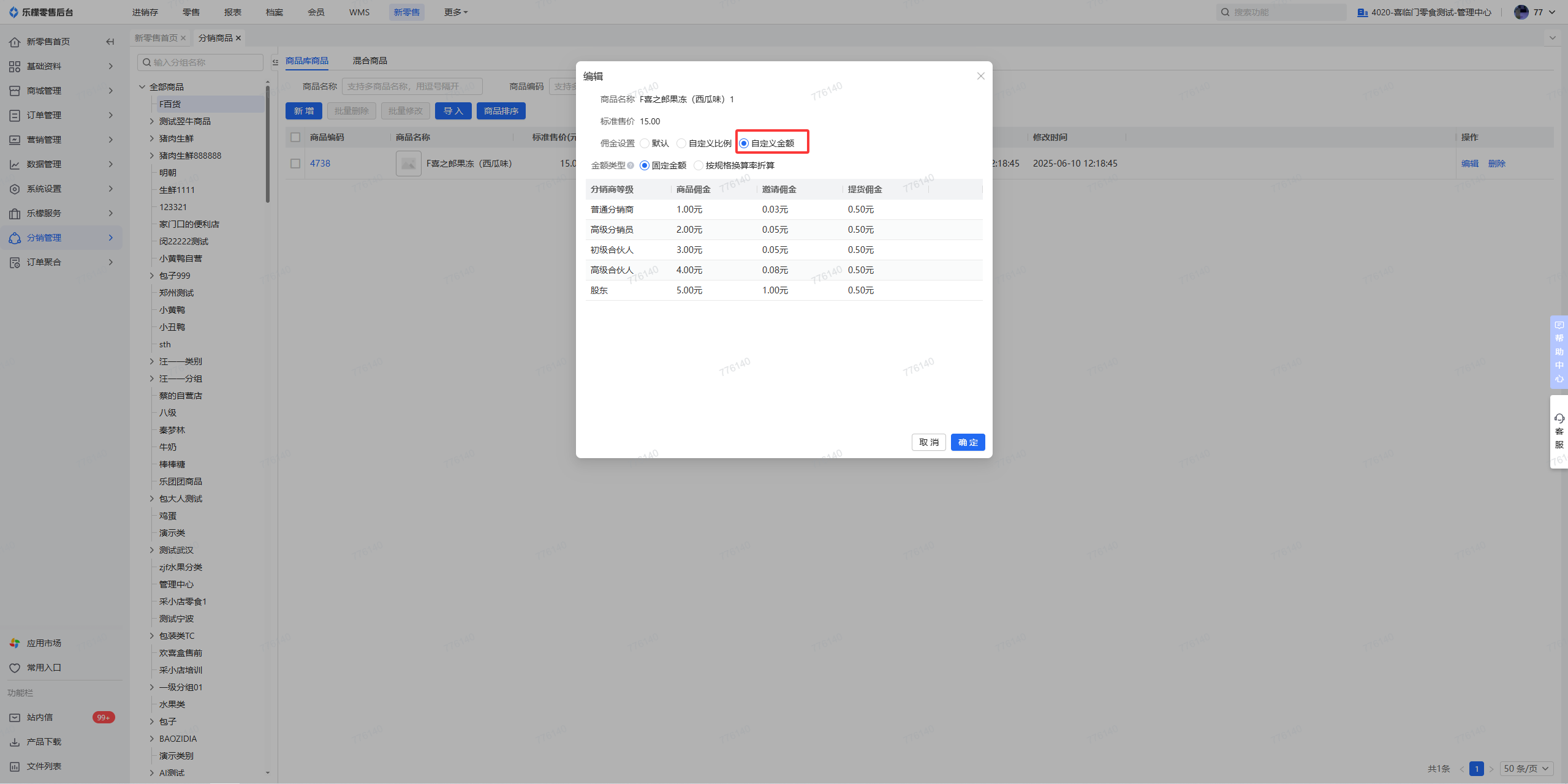Click the product code link 4738

click(x=320, y=164)
